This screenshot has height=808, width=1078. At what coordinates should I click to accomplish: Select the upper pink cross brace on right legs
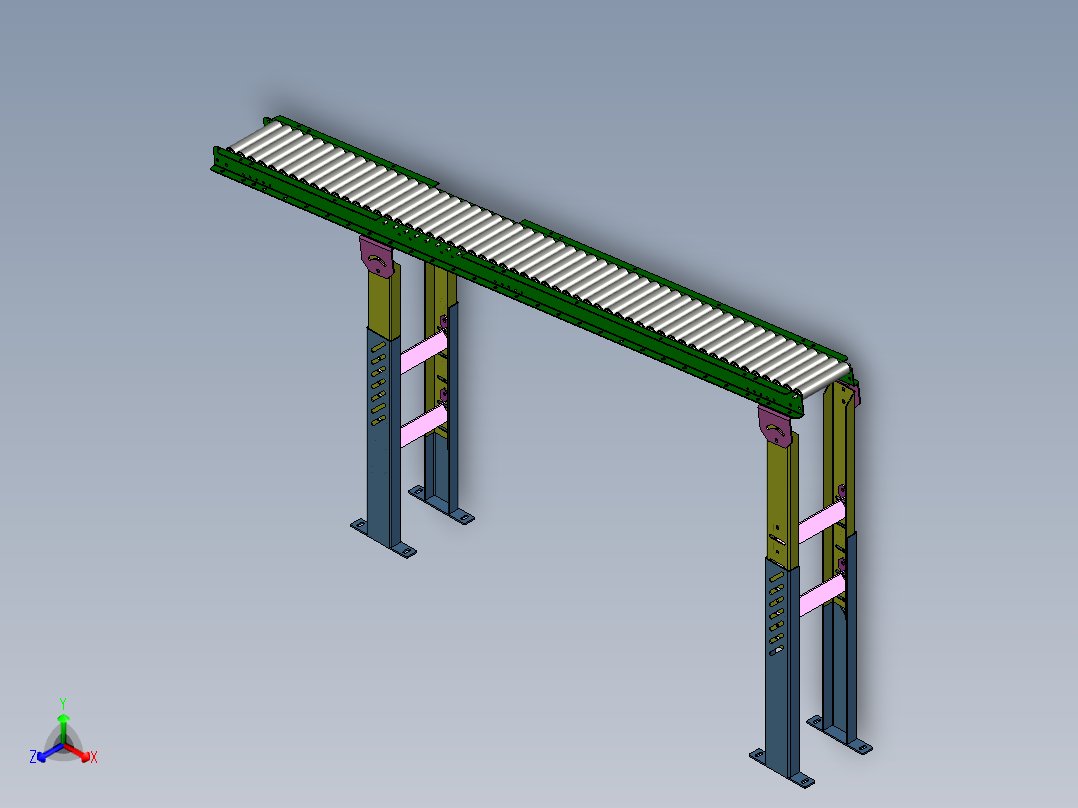822,522
